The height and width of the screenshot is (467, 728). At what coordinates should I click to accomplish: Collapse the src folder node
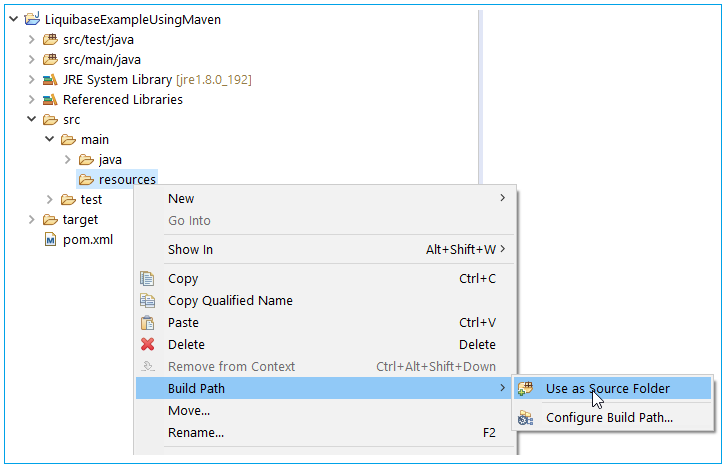[32, 119]
